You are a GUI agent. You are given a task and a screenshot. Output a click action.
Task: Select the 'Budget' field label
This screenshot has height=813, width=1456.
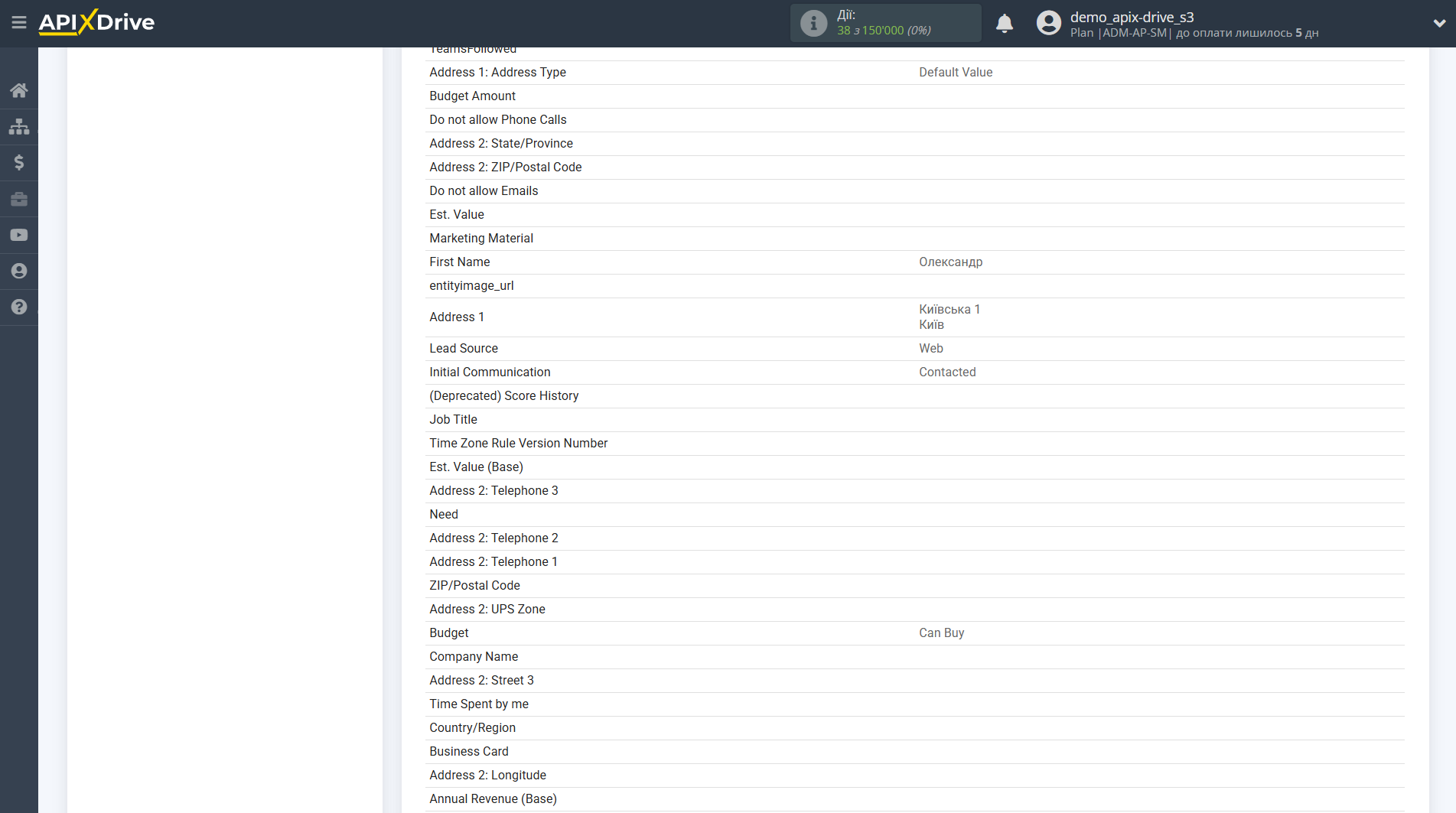pos(449,633)
